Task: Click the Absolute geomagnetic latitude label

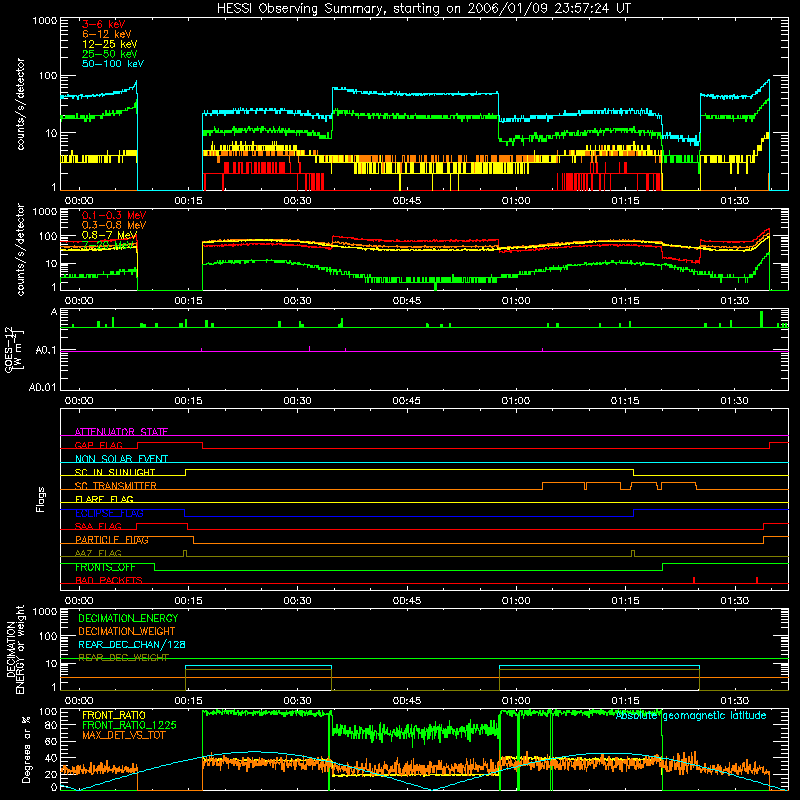Action: (691, 716)
